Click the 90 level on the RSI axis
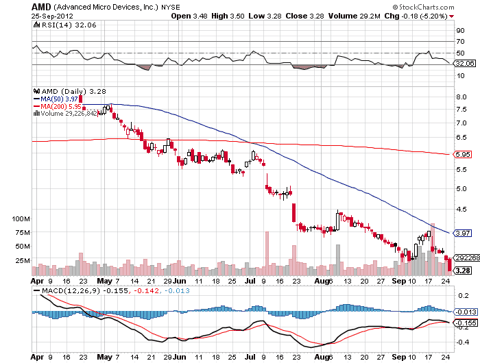 461,31
